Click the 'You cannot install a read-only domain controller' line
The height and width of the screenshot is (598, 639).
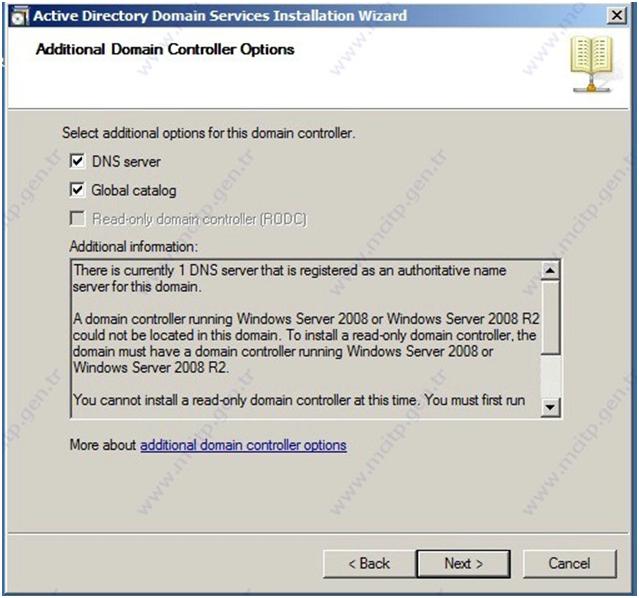pos(299,400)
